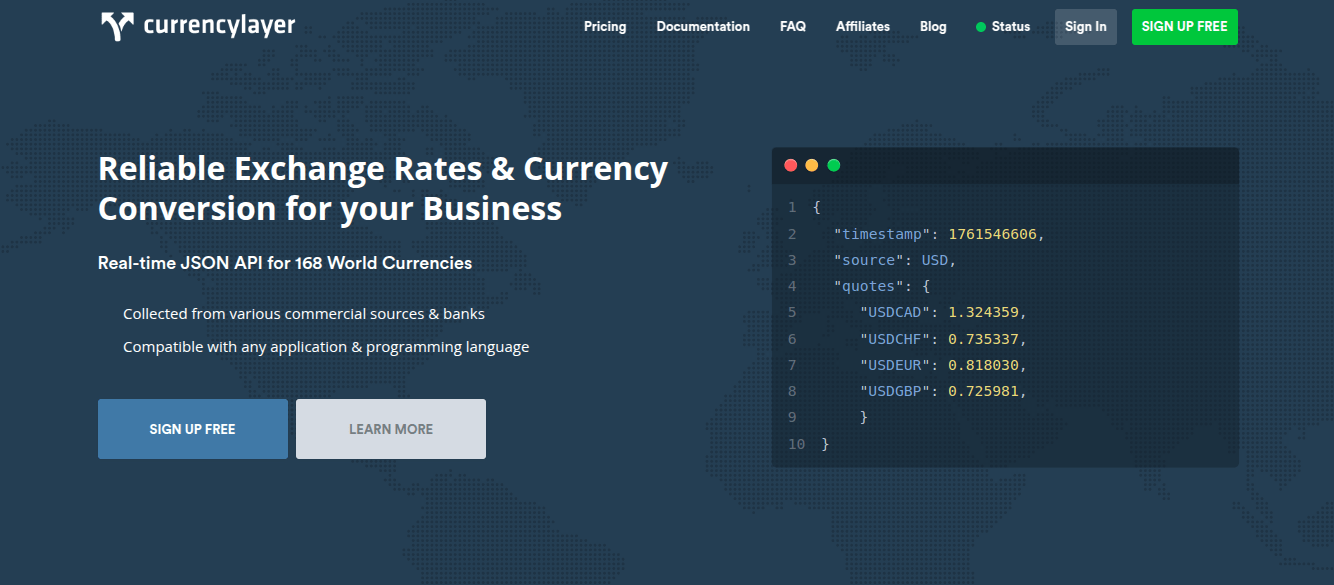Open the Documentation page

pos(703,27)
